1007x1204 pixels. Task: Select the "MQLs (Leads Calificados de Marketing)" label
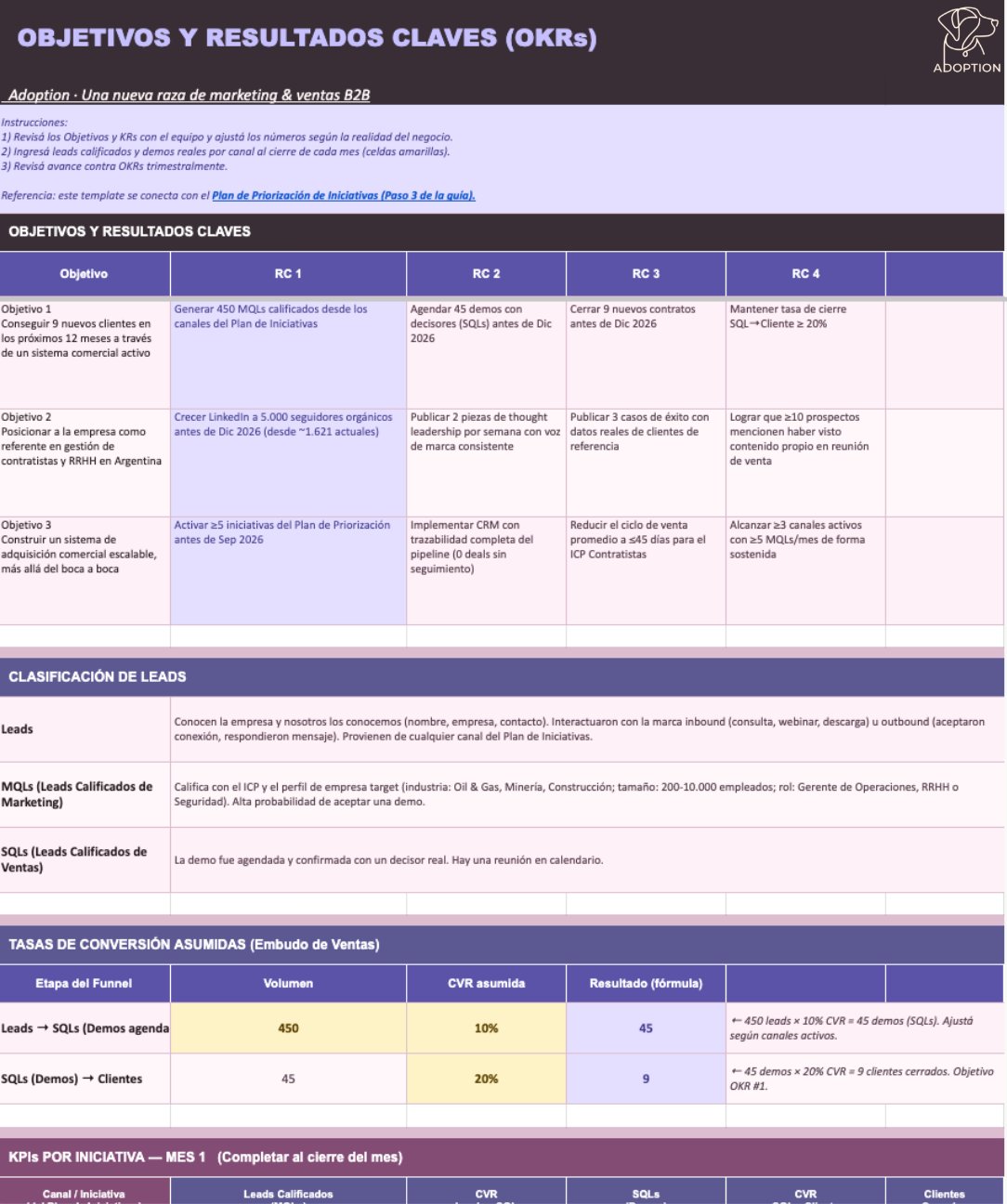85,794
